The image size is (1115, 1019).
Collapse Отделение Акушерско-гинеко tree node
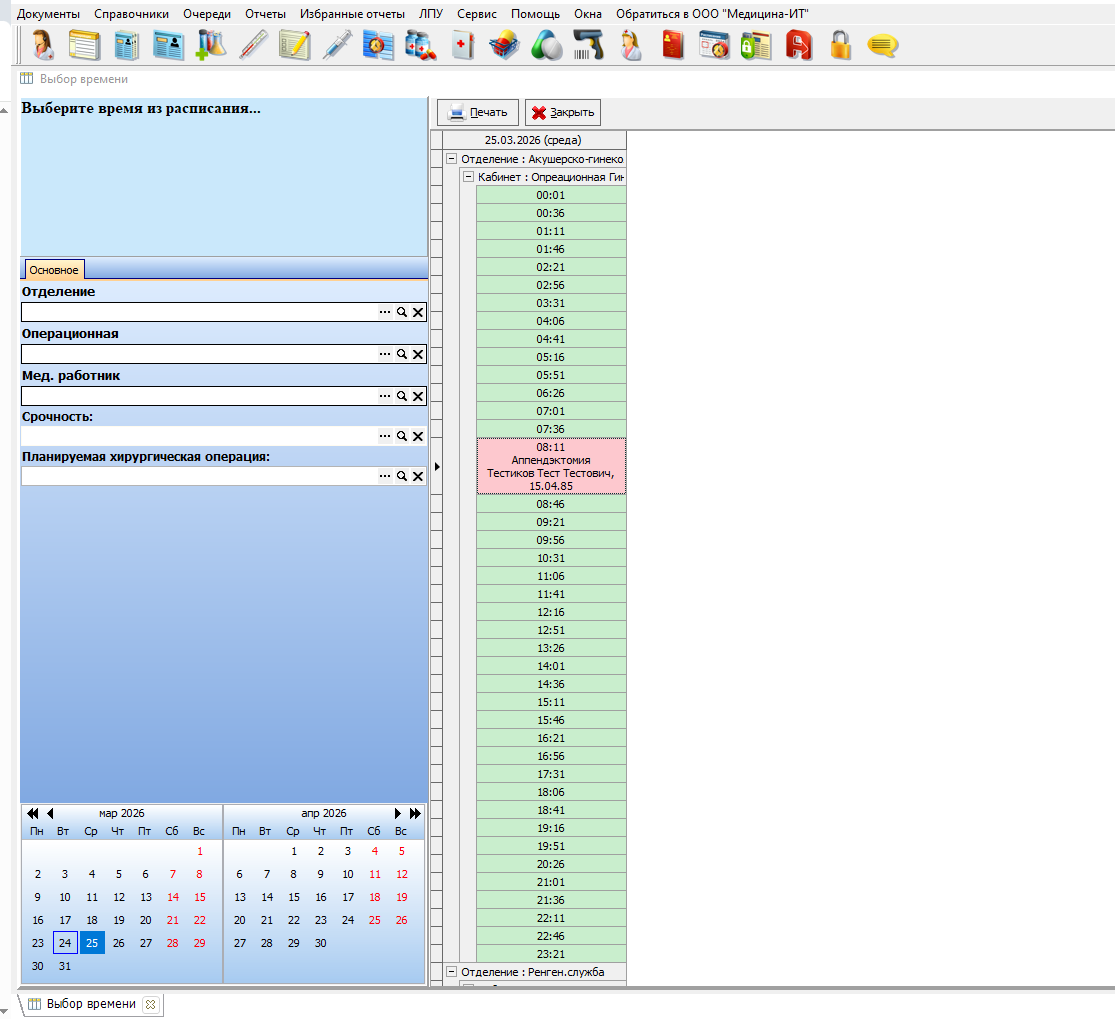(452, 159)
